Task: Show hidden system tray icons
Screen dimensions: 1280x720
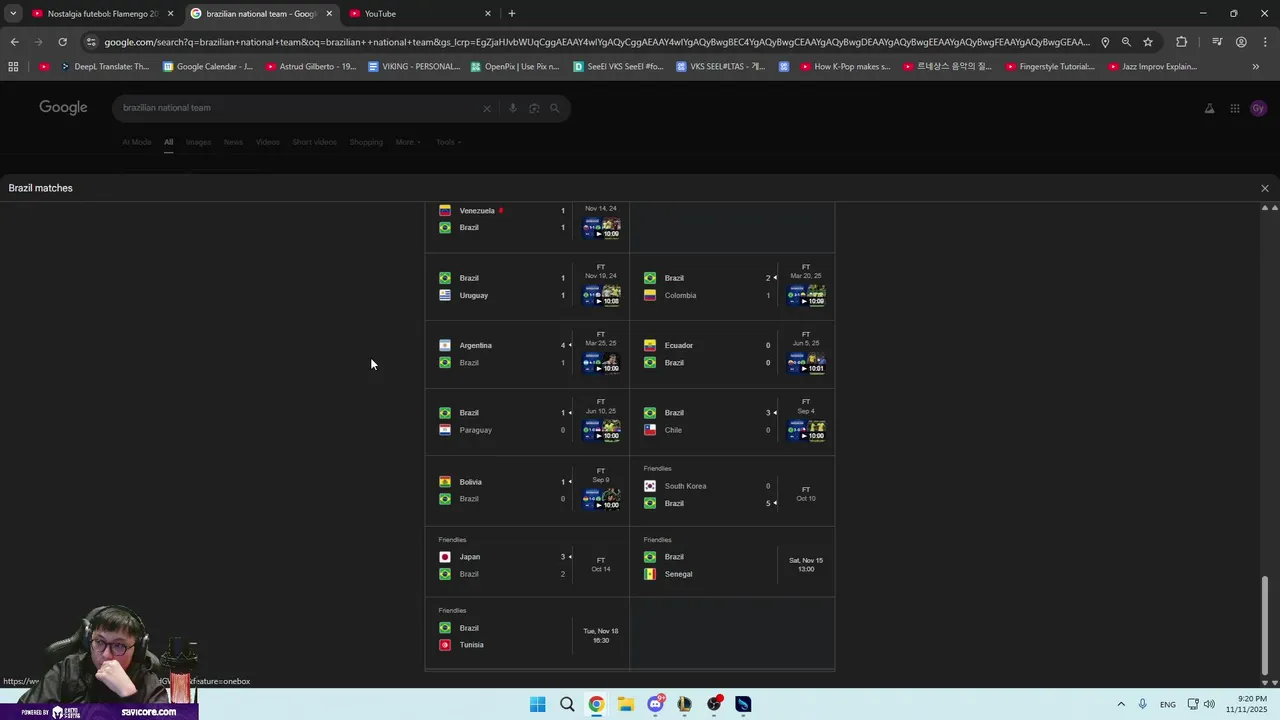Action: point(1121,704)
